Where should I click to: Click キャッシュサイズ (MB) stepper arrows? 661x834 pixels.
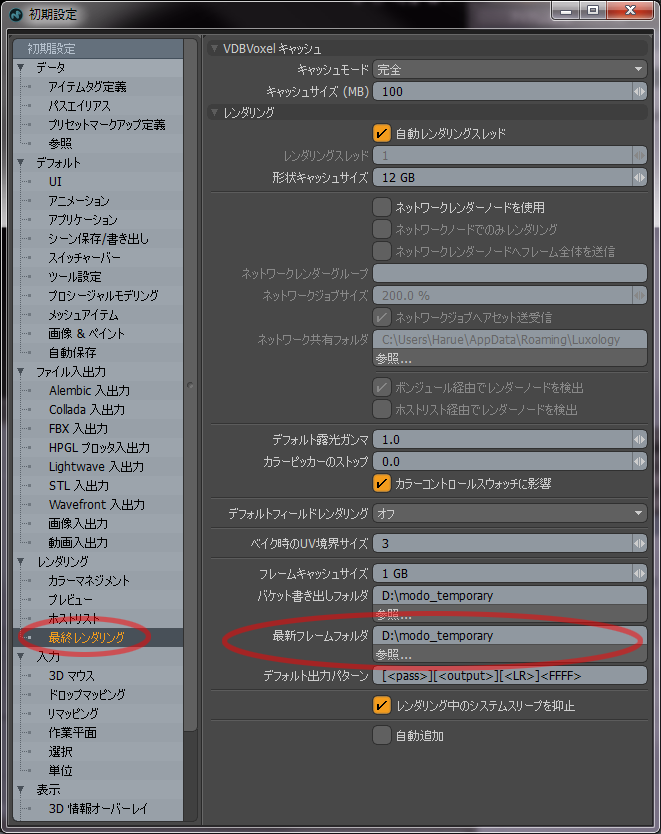639,91
